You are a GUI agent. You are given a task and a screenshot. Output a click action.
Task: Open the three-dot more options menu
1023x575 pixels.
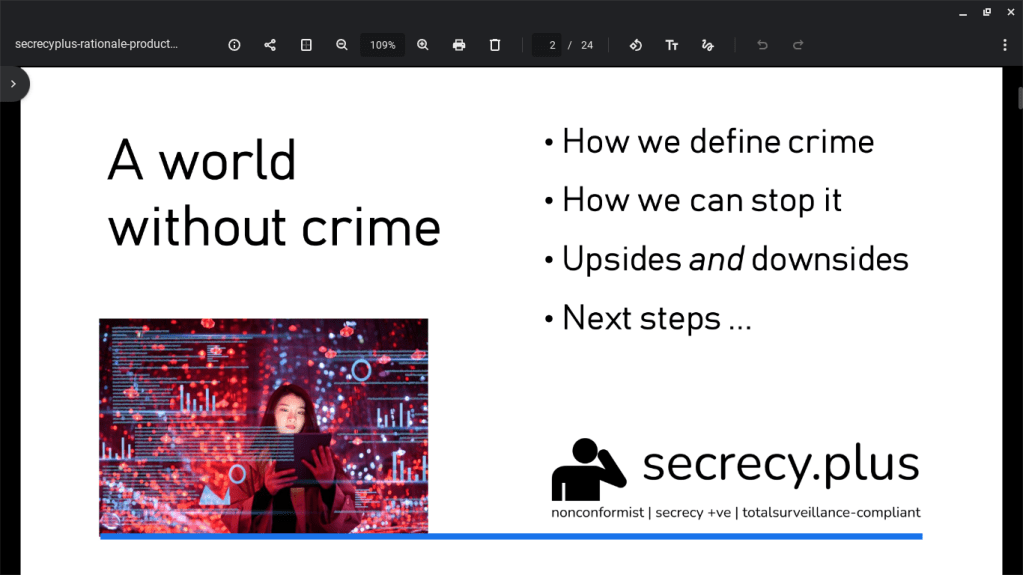coord(1005,45)
